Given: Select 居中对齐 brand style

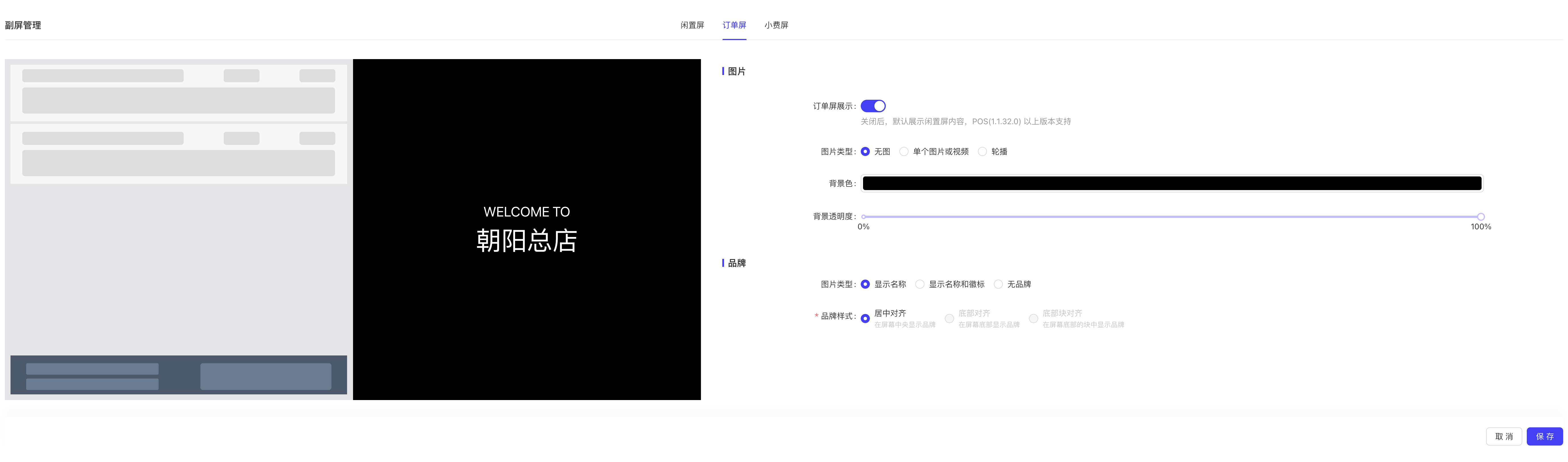Looking at the screenshot, I should [x=865, y=318].
